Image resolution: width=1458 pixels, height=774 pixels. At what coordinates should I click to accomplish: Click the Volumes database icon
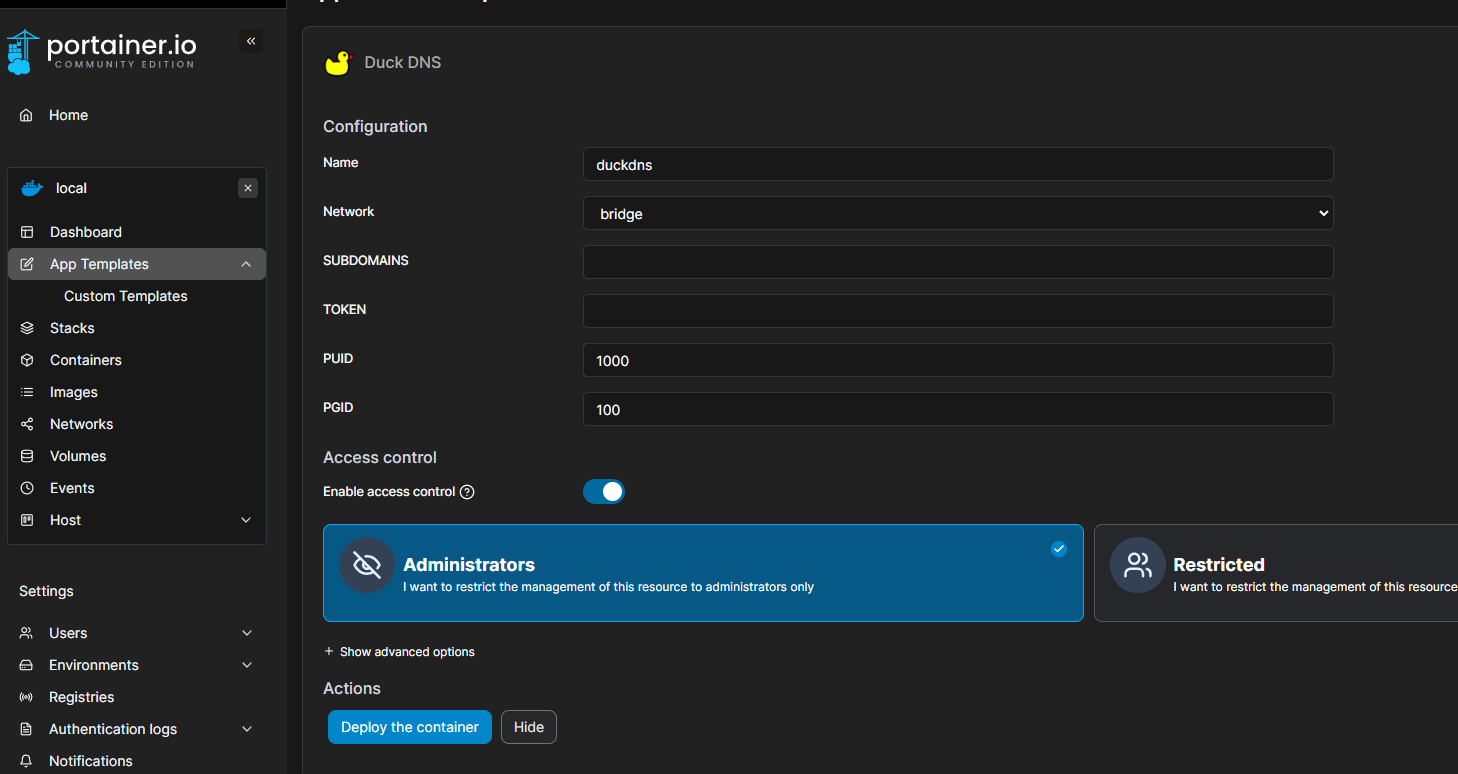tap(27, 456)
